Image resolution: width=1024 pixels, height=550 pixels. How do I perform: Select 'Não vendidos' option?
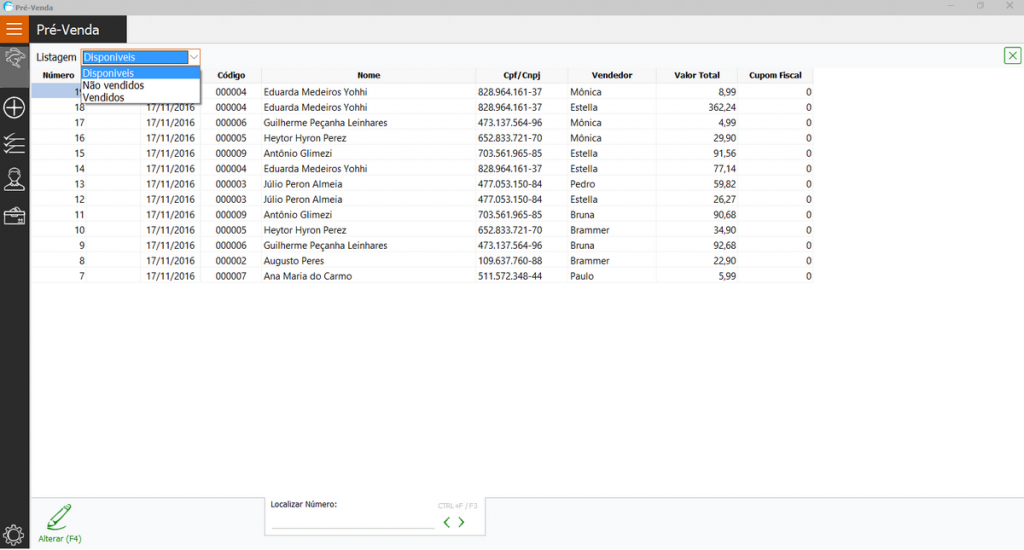tap(140, 86)
